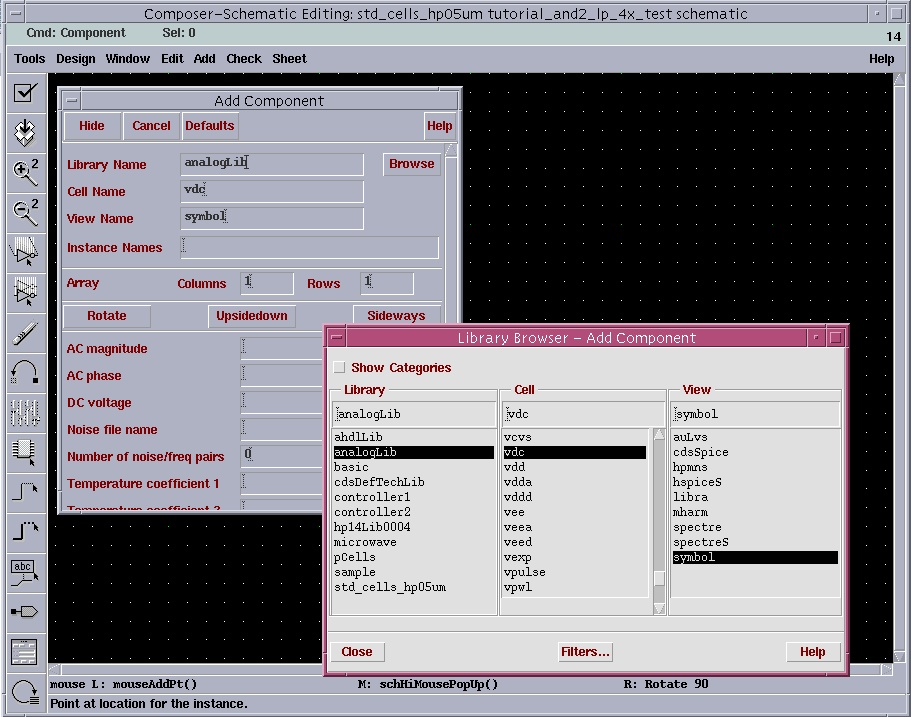Close the Library Browser with Close button

tap(357, 652)
